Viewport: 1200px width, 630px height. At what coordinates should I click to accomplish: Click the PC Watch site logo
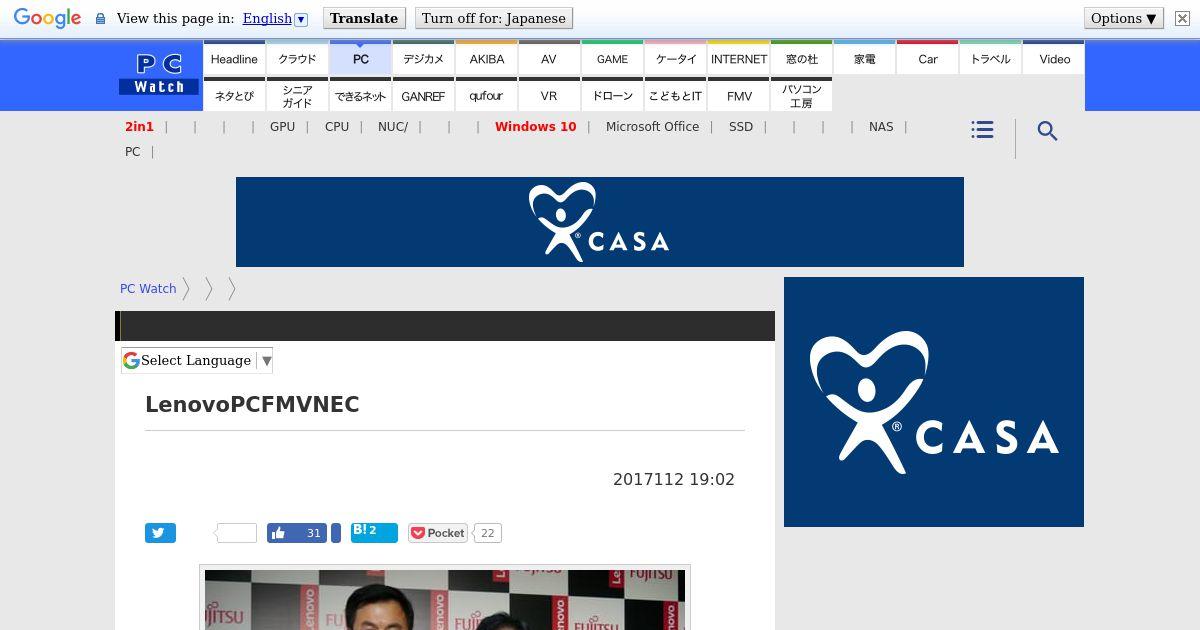[x=159, y=75]
